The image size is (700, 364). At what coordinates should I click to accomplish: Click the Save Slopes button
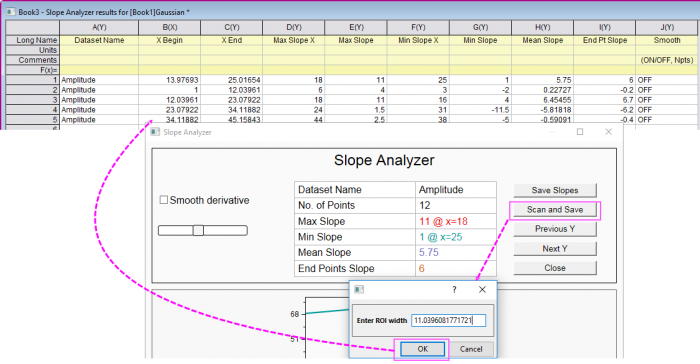[555, 190]
